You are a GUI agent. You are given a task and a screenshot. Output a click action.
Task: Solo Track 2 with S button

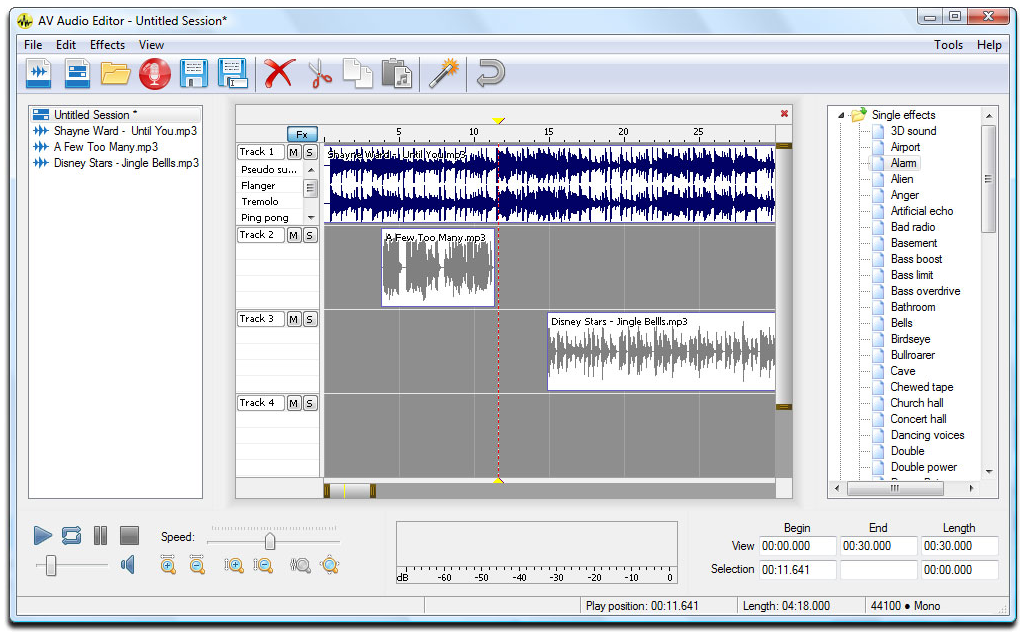(x=310, y=235)
